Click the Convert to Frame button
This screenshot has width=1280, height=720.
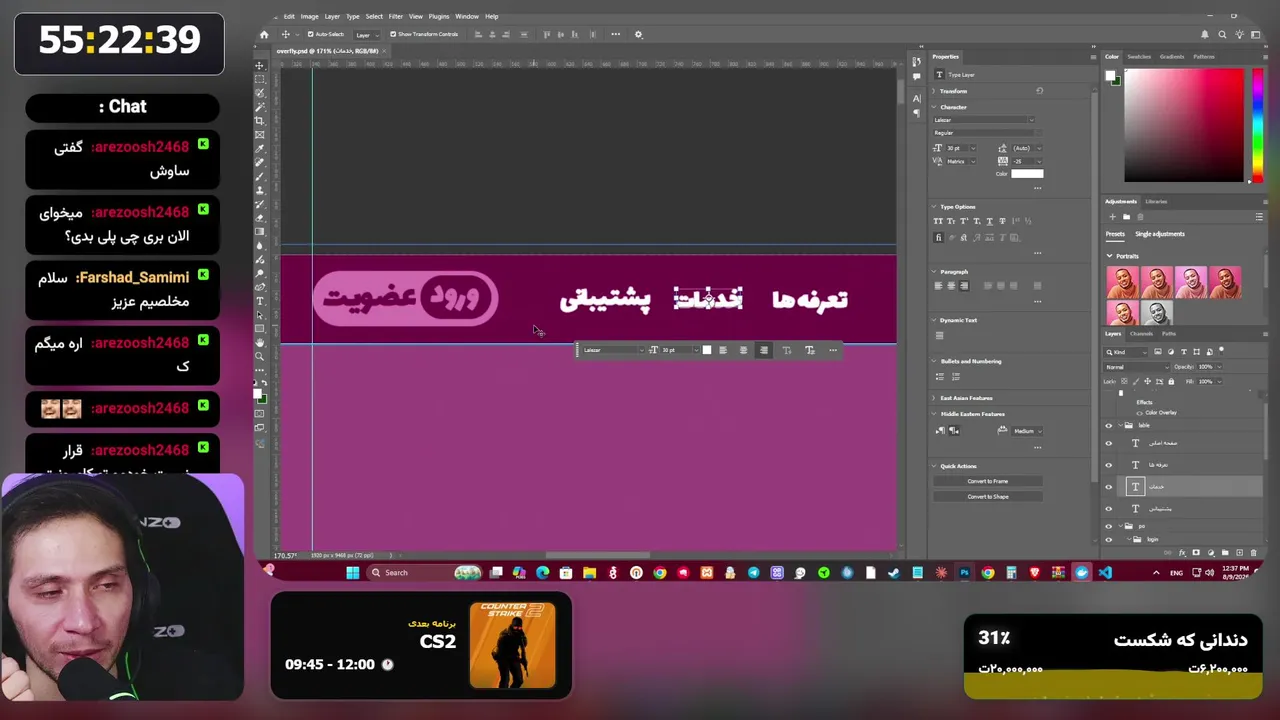[x=987, y=481]
